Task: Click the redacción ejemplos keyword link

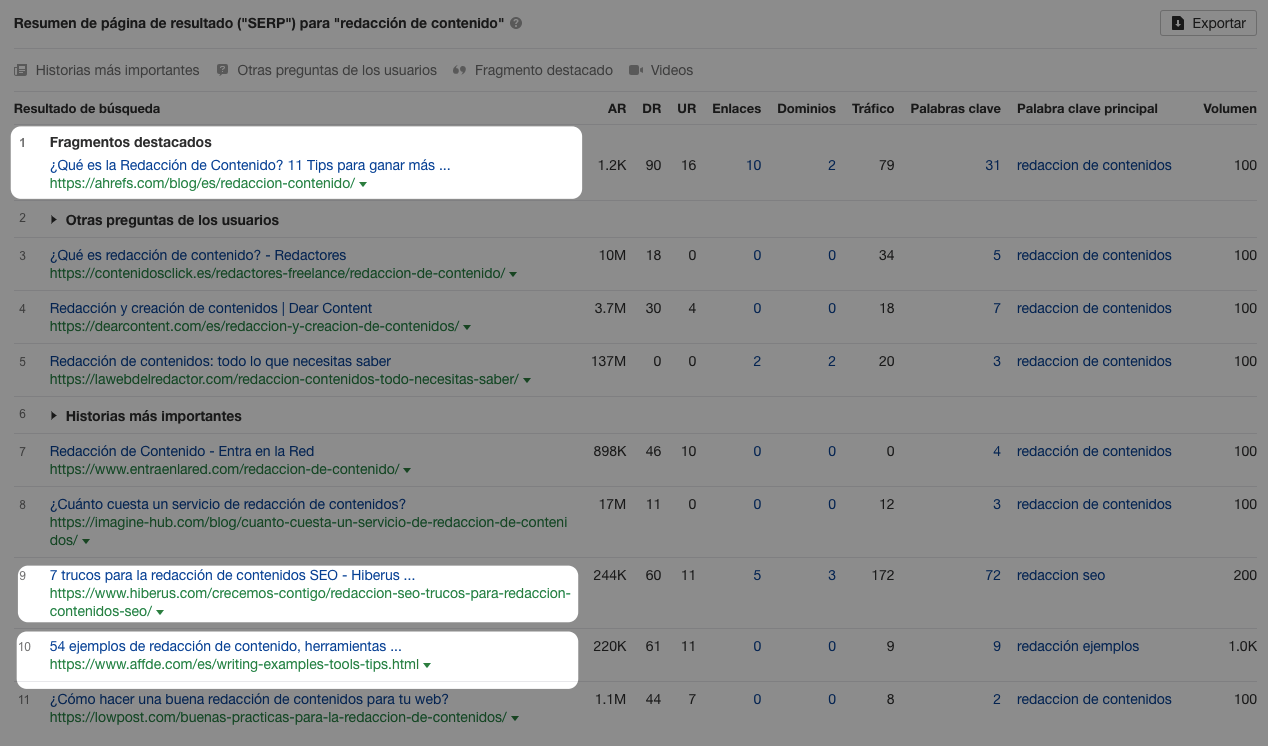Action: [1077, 646]
